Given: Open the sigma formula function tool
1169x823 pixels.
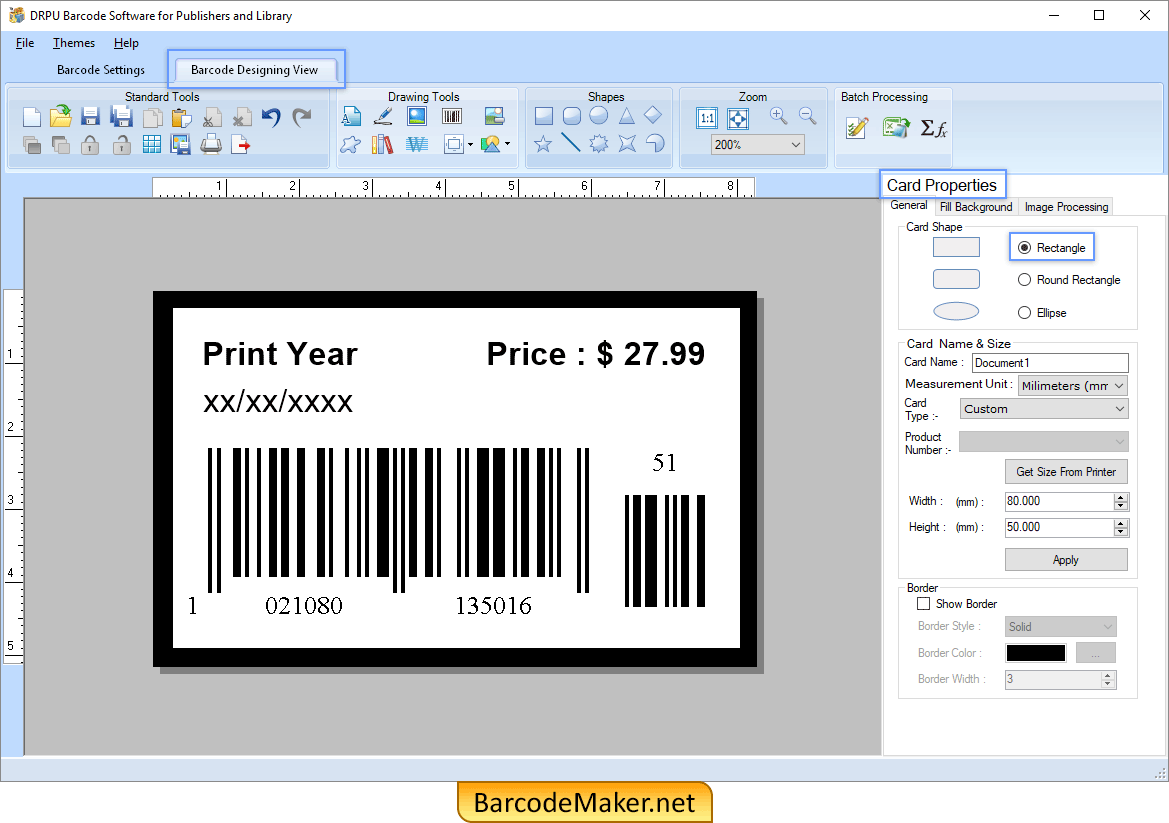Looking at the screenshot, I should pos(933,128).
